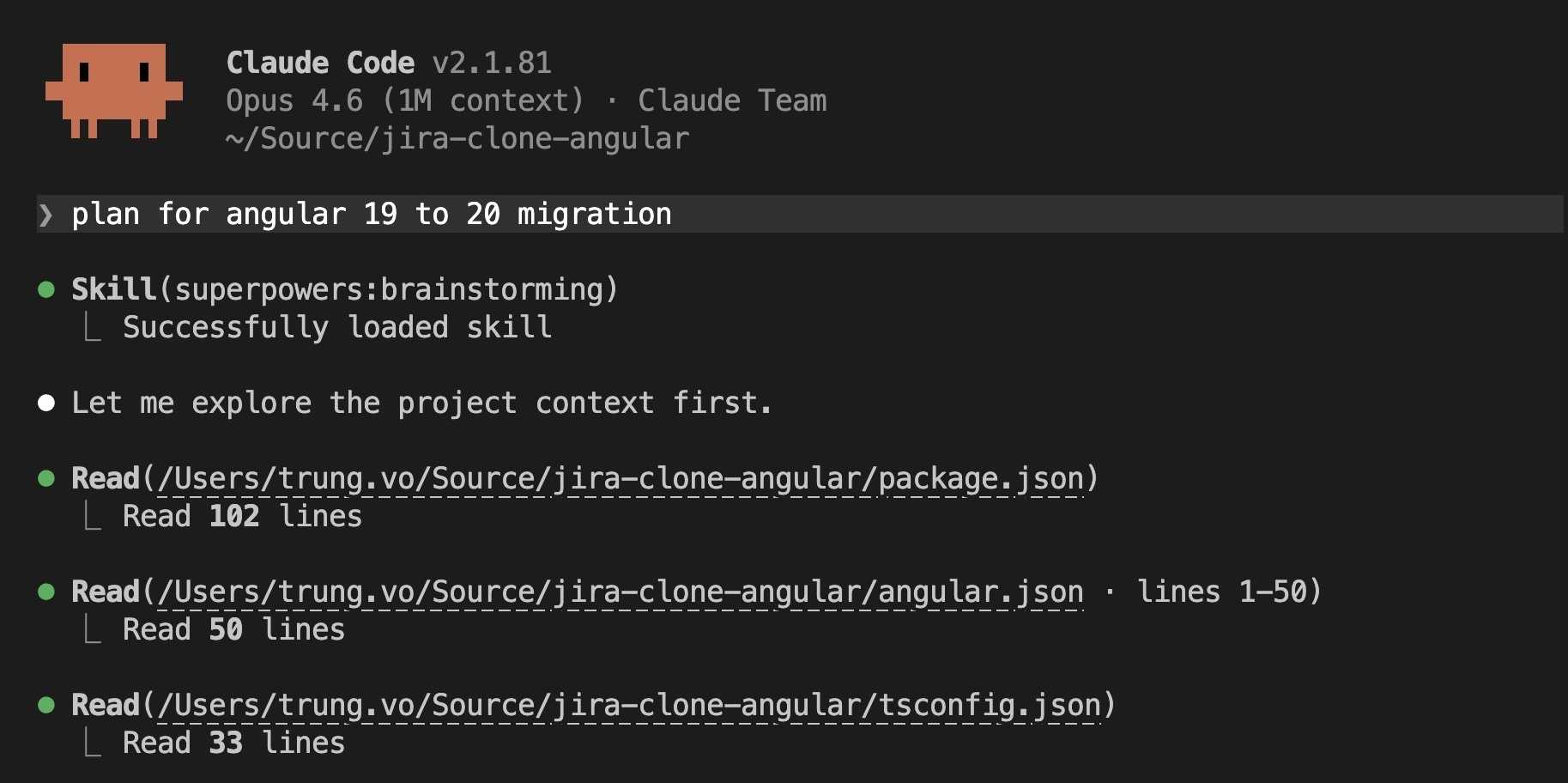Screen dimensions: 1568x783
Task: Click the green dot beside tsconfig.json Read
Action: click(x=47, y=705)
